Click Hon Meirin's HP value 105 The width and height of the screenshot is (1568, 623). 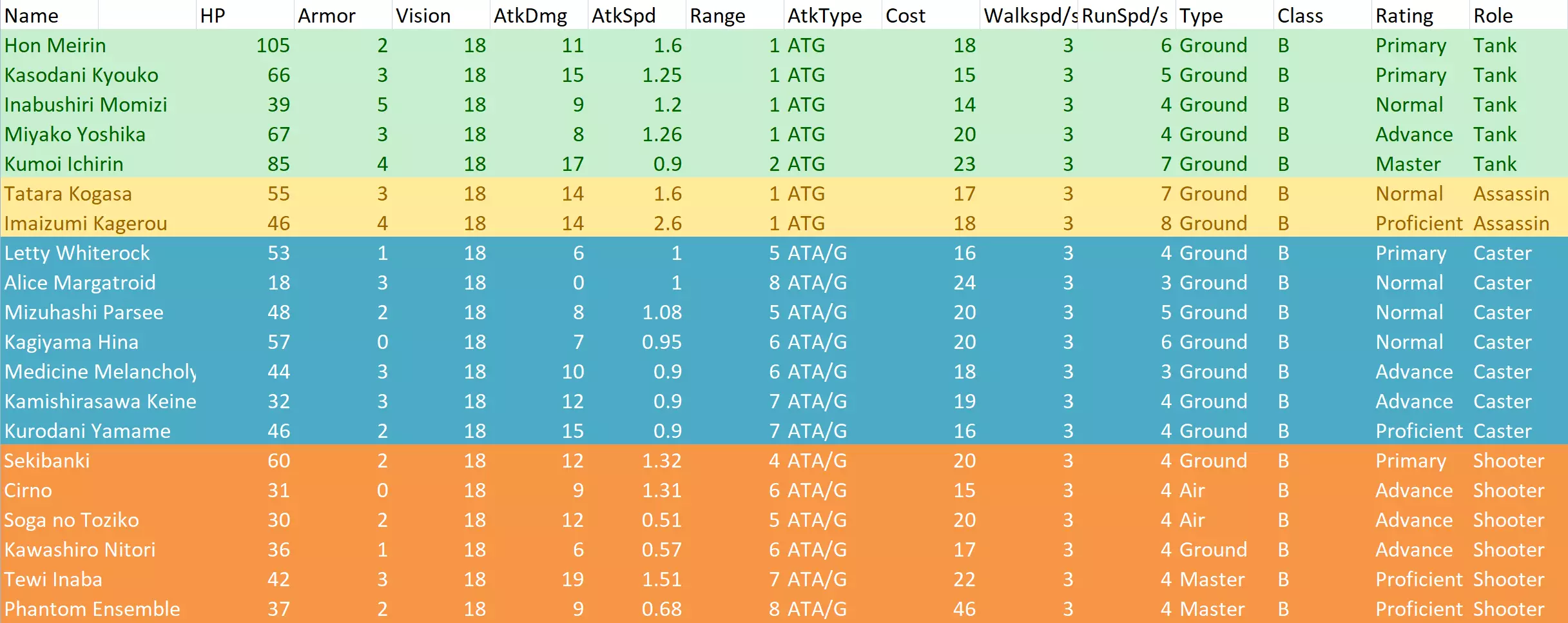click(x=273, y=45)
